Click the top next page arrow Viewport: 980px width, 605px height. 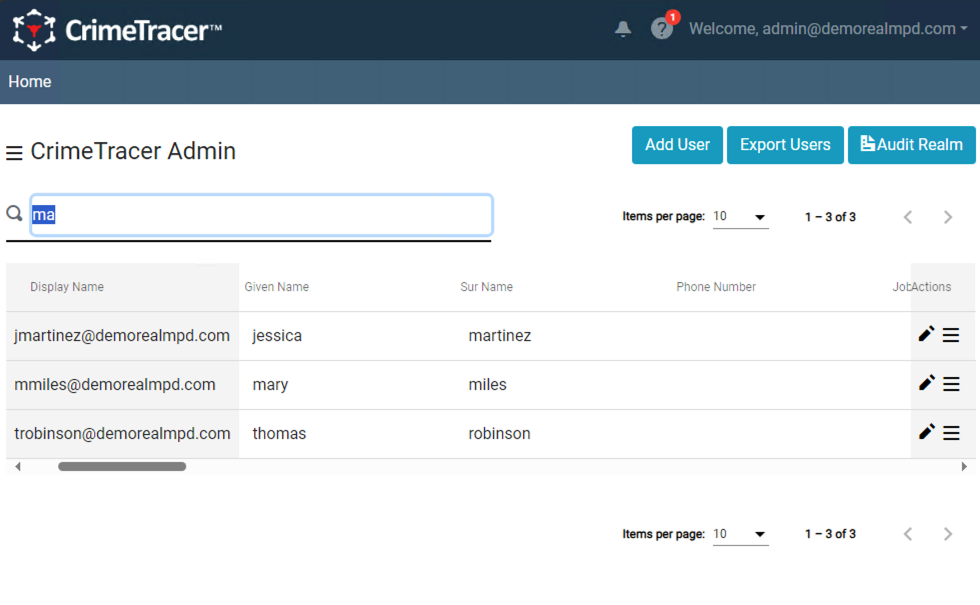(948, 217)
